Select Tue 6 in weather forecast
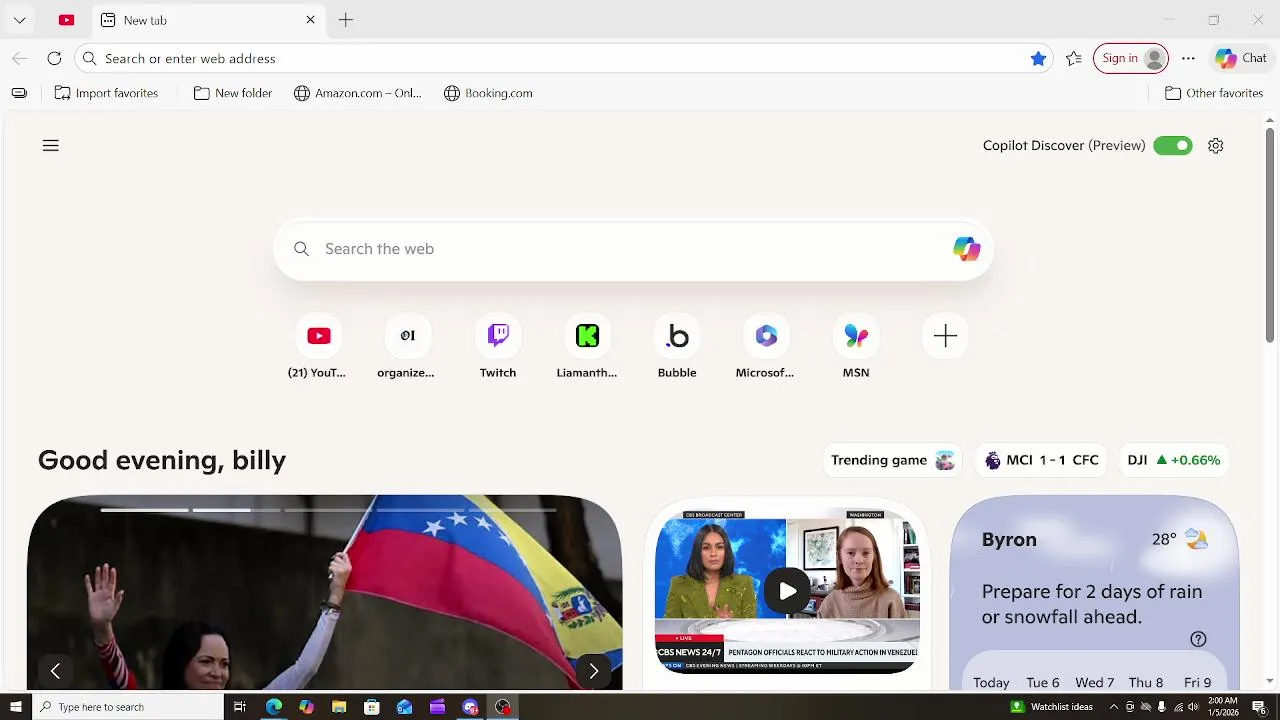Viewport: 1280px width, 720px height. click(x=1042, y=682)
